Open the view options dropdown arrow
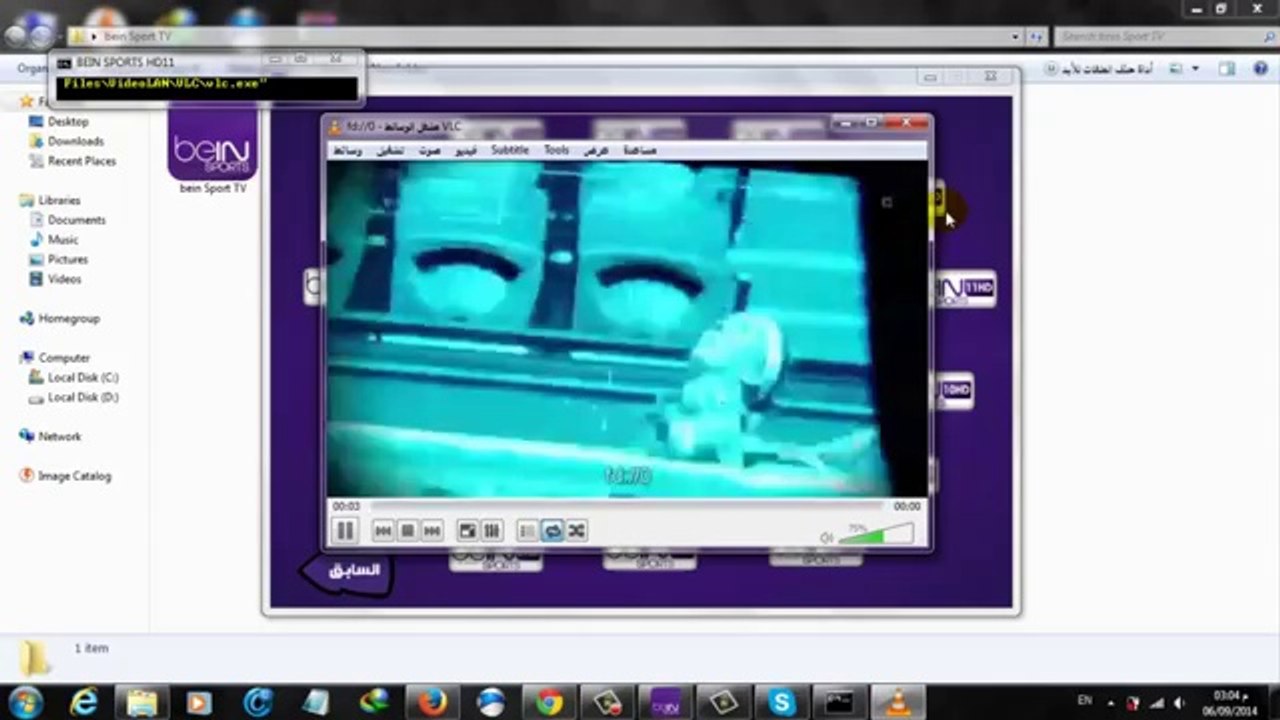The height and width of the screenshot is (720, 1280). [1194, 69]
